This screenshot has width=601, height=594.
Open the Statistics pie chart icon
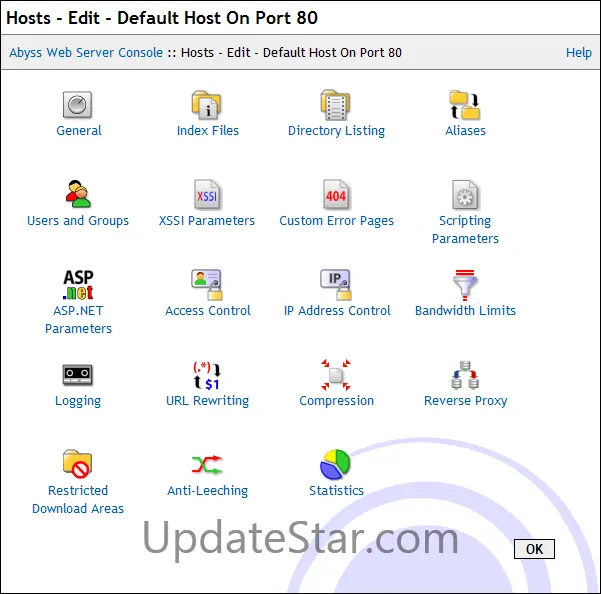point(336,464)
